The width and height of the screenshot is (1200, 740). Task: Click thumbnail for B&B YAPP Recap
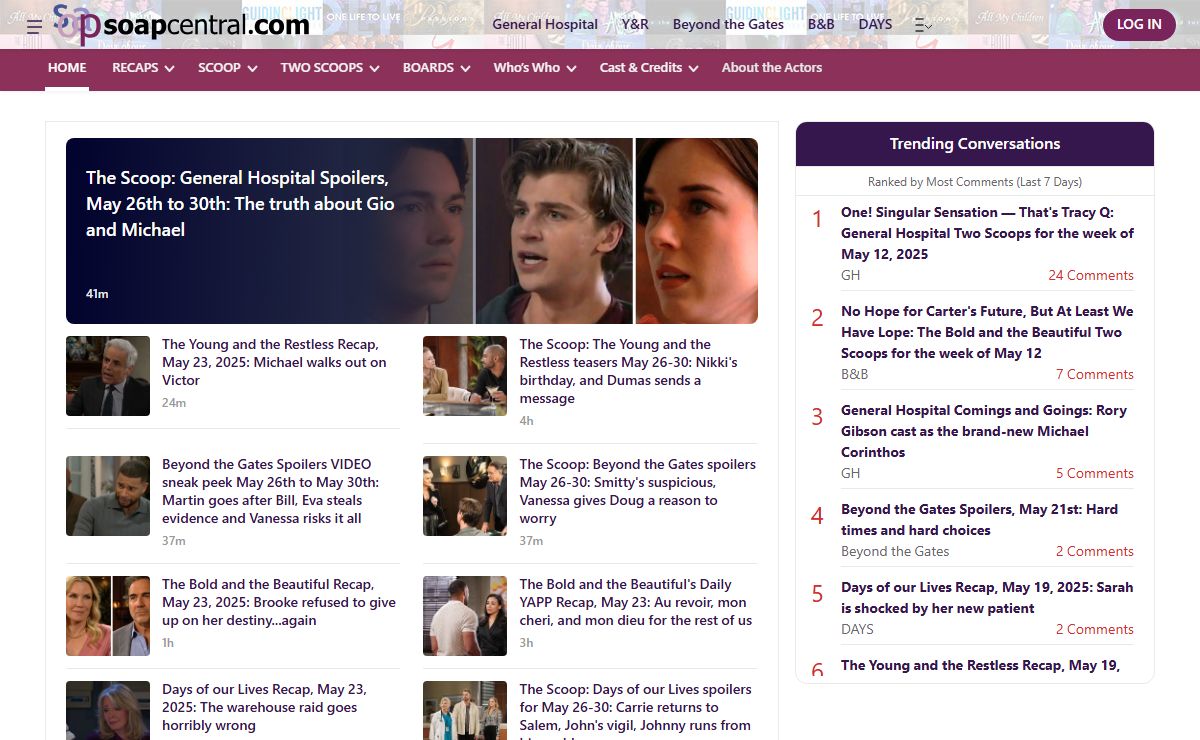(x=465, y=616)
